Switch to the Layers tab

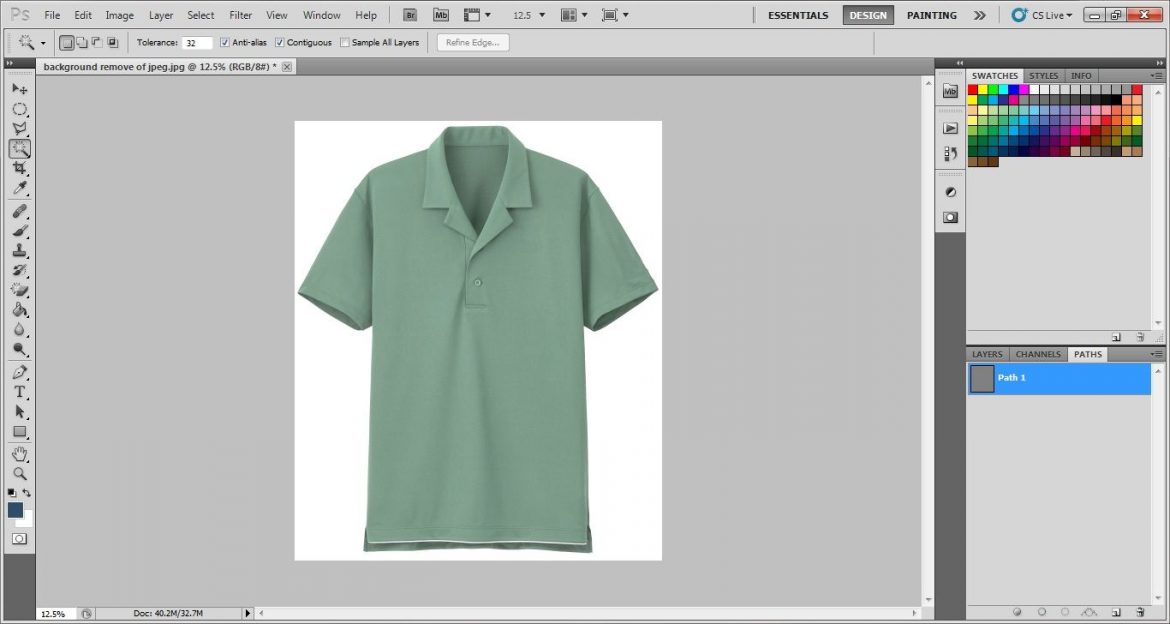[x=987, y=355]
